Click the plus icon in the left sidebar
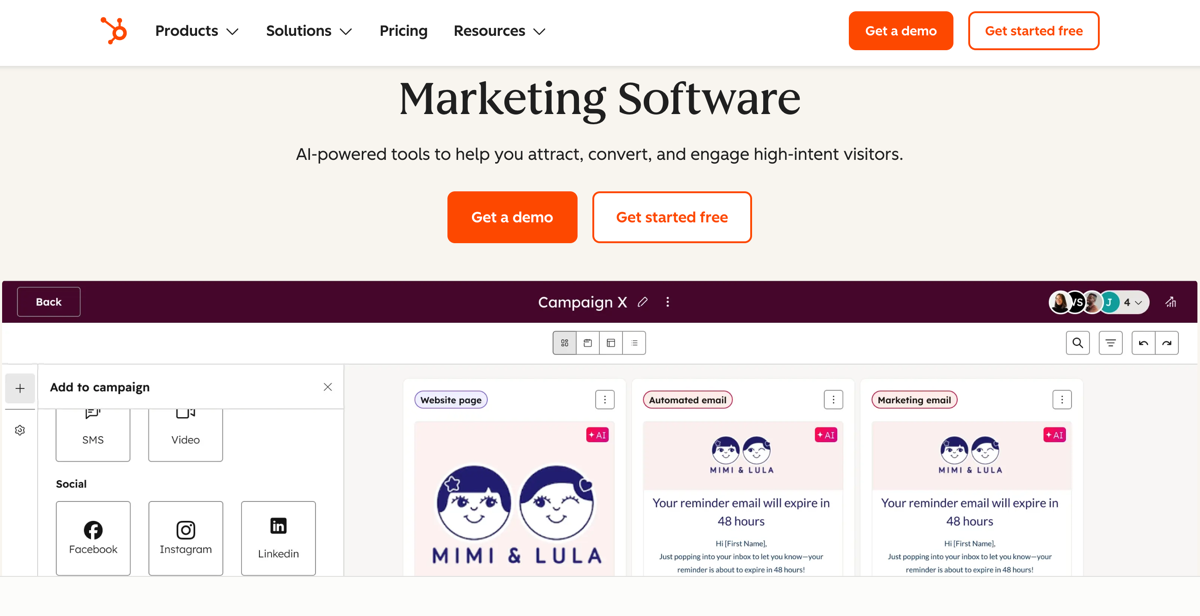1200x616 pixels. tap(20, 388)
